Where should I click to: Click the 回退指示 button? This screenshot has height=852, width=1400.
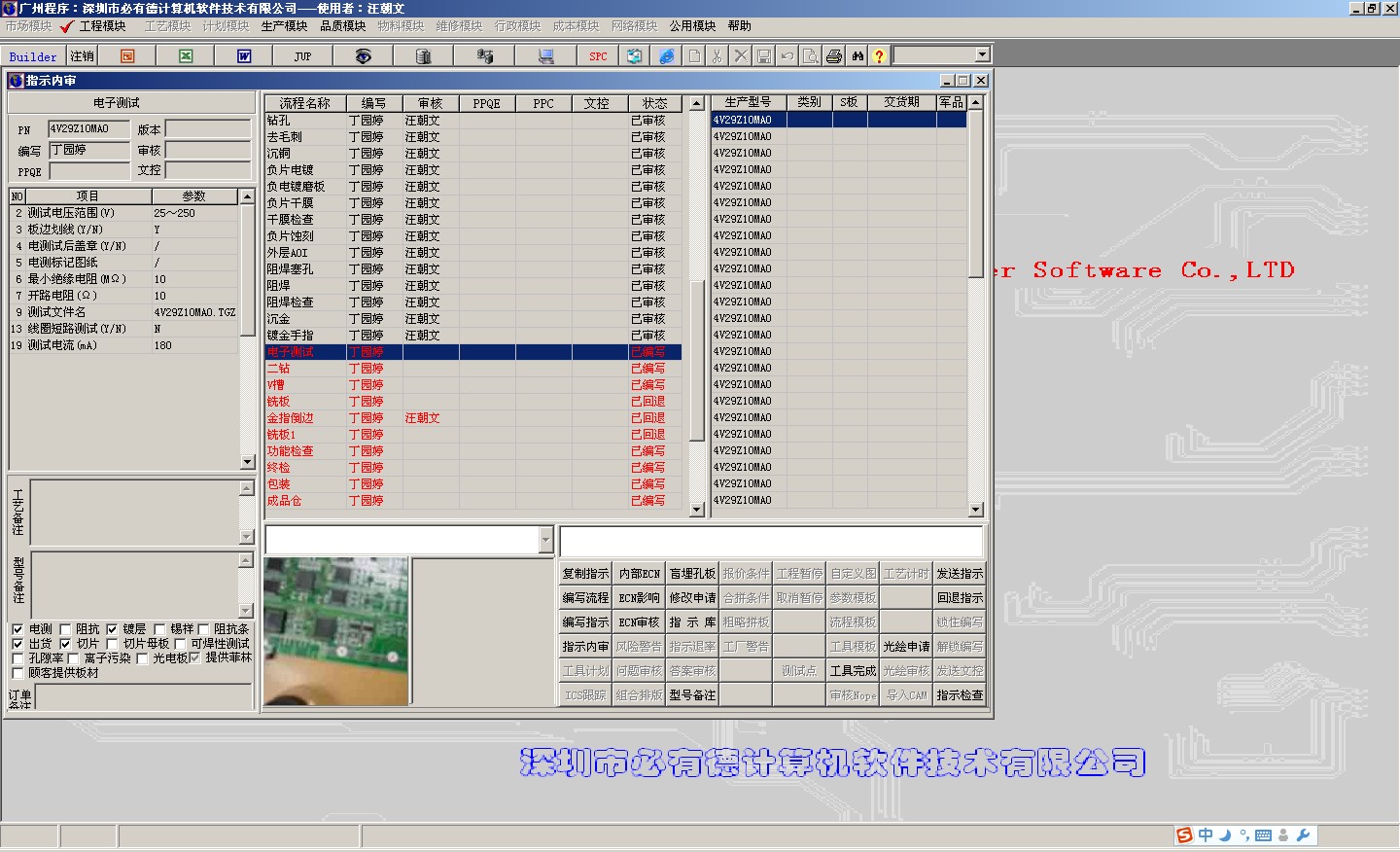tap(960, 598)
